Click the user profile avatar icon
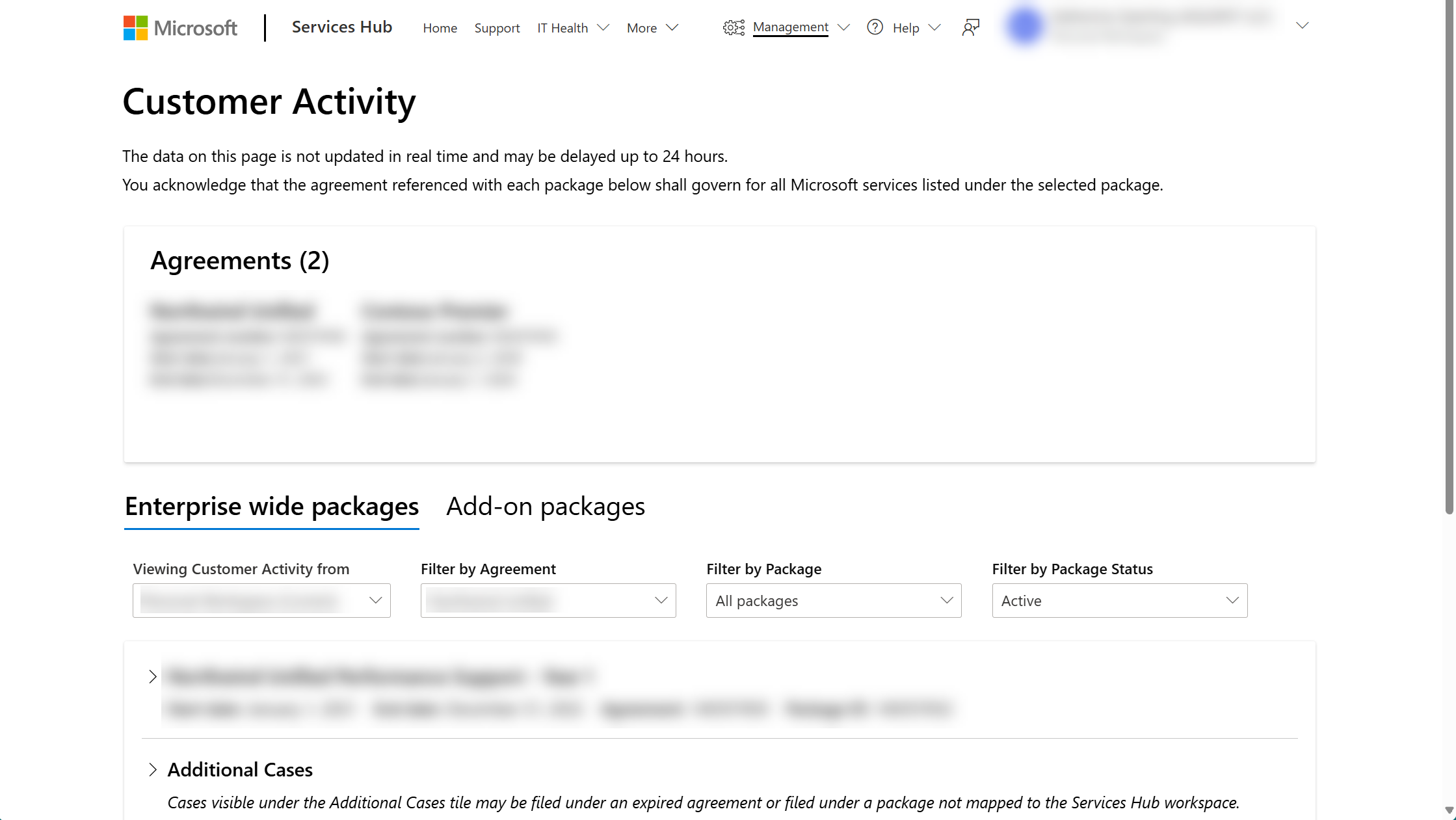The width and height of the screenshot is (1456, 820). click(x=1024, y=27)
